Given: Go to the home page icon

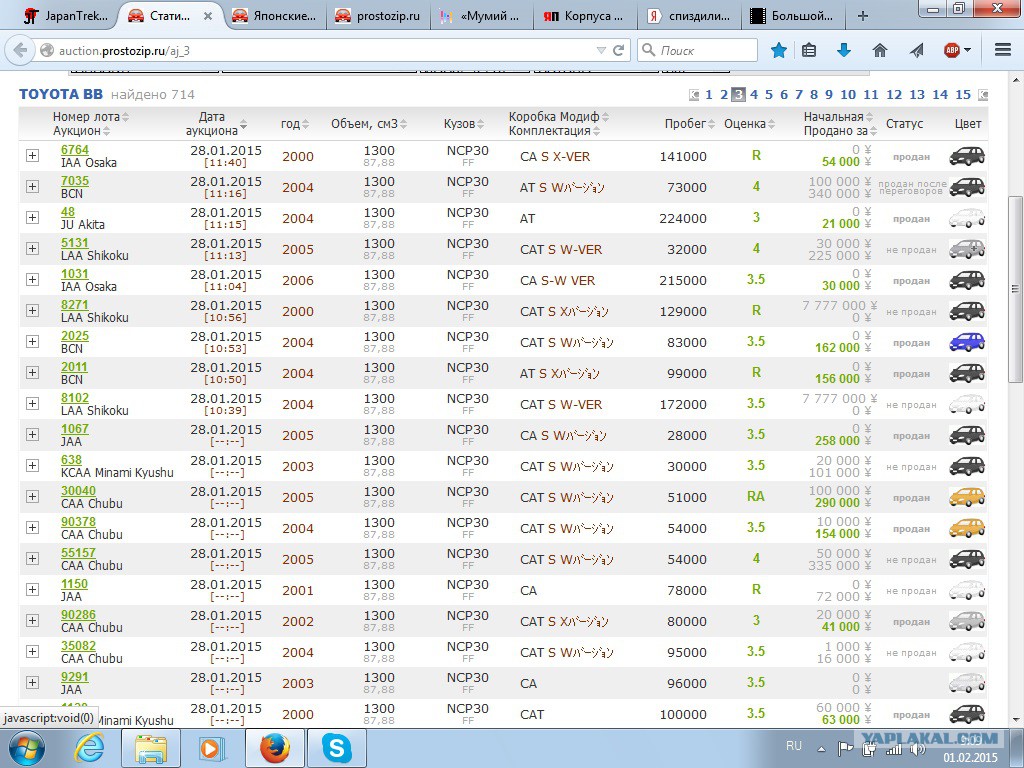Looking at the screenshot, I should pyautogui.click(x=880, y=50).
